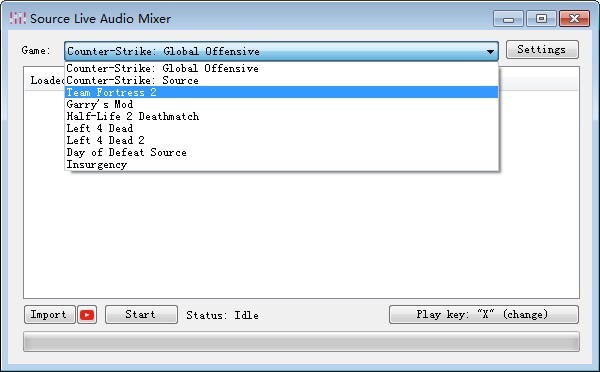Select the Left 4 Dead entry without a number
600x372 pixels.
[x=282, y=128]
